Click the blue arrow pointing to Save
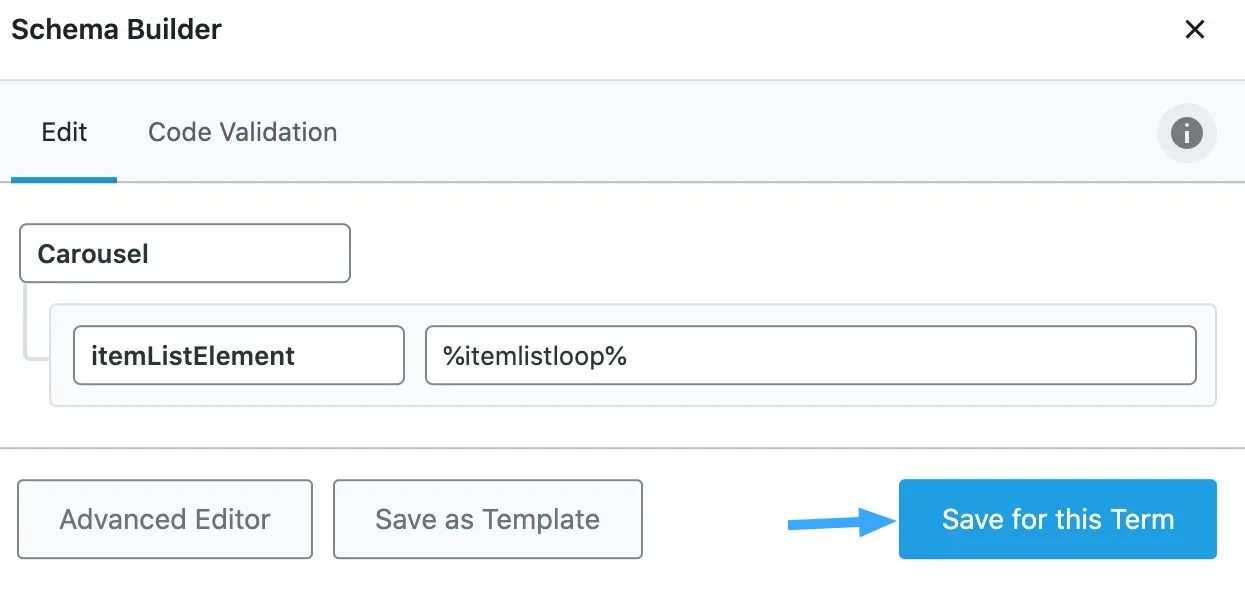 coord(841,521)
